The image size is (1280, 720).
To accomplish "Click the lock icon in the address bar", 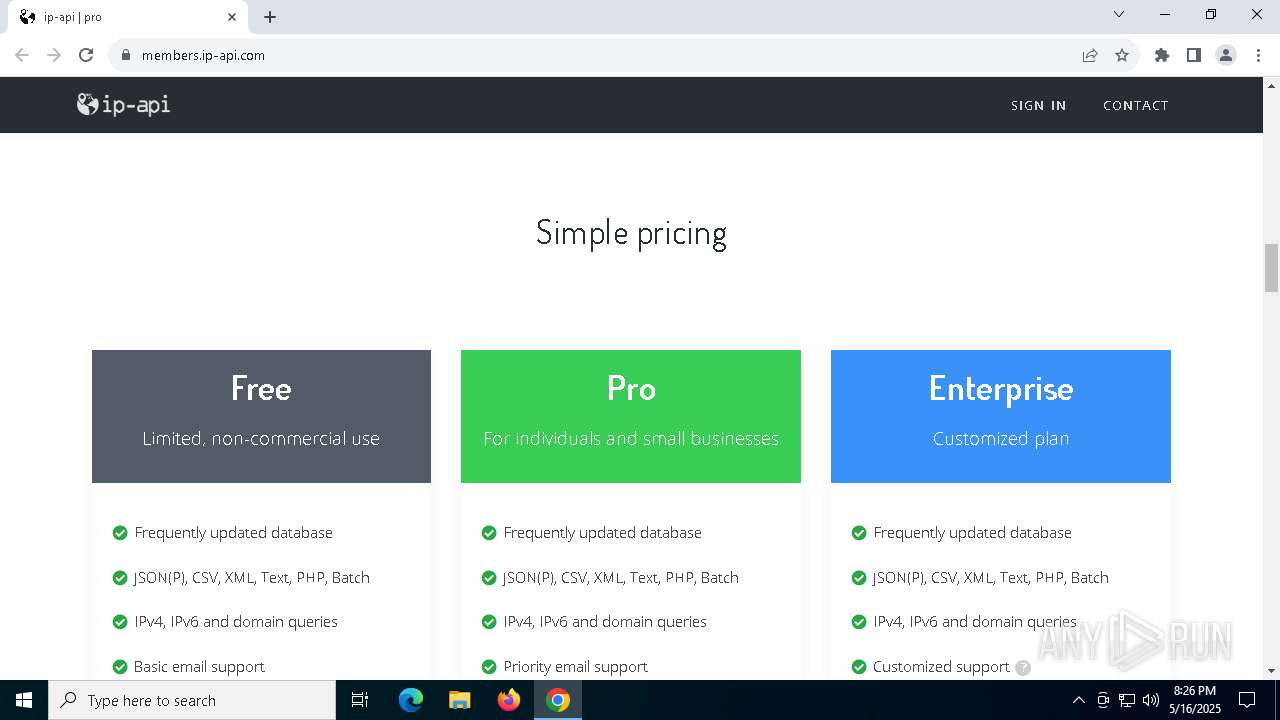I will tap(126, 55).
